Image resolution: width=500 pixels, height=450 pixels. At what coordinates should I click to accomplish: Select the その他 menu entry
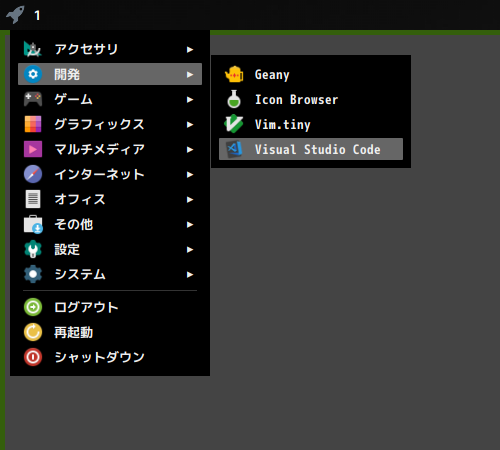[x=110, y=224]
